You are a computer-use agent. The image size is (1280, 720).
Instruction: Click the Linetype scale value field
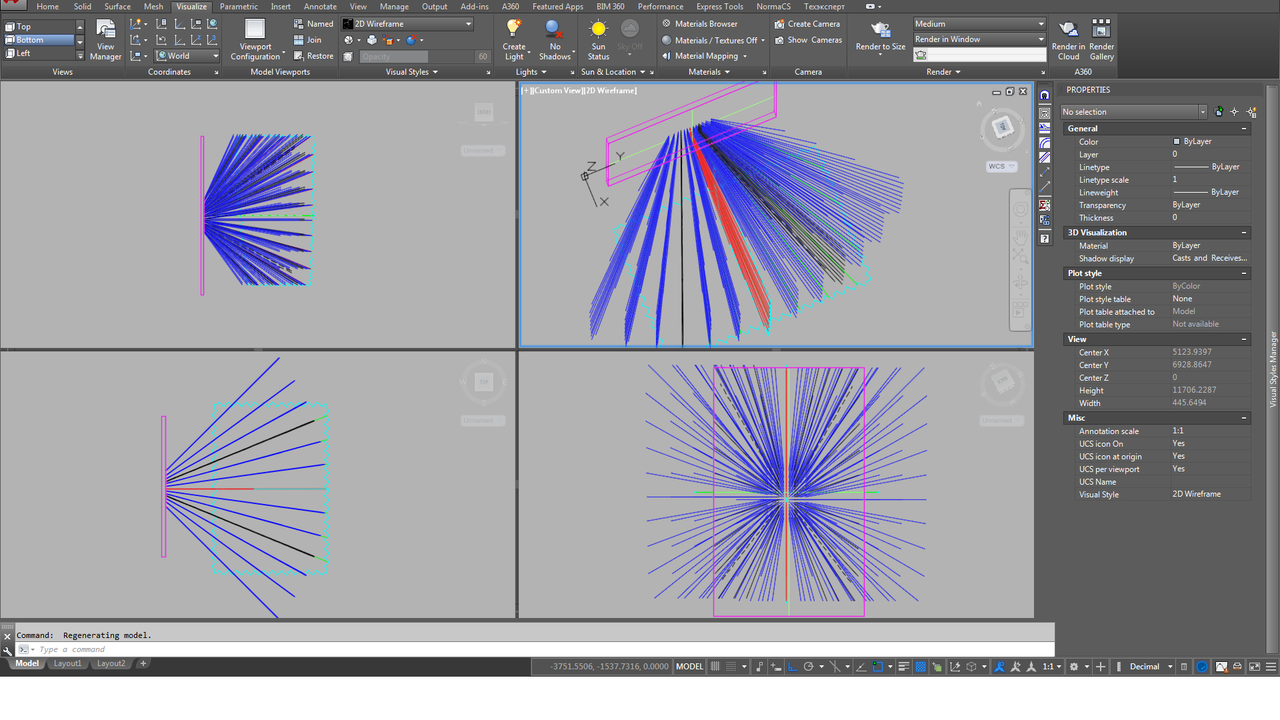pyautogui.click(x=1210, y=180)
